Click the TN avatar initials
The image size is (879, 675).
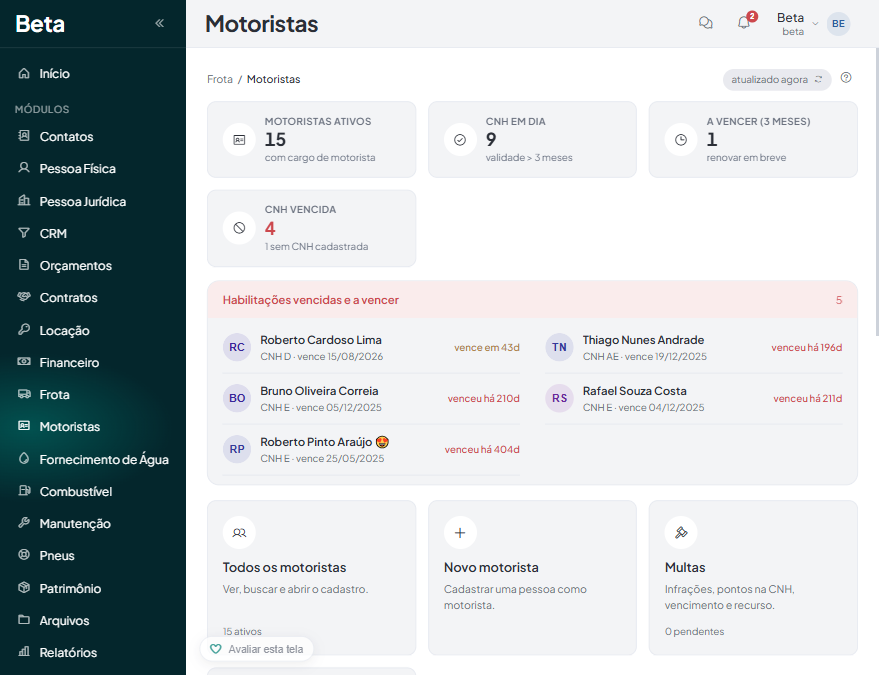(559, 347)
